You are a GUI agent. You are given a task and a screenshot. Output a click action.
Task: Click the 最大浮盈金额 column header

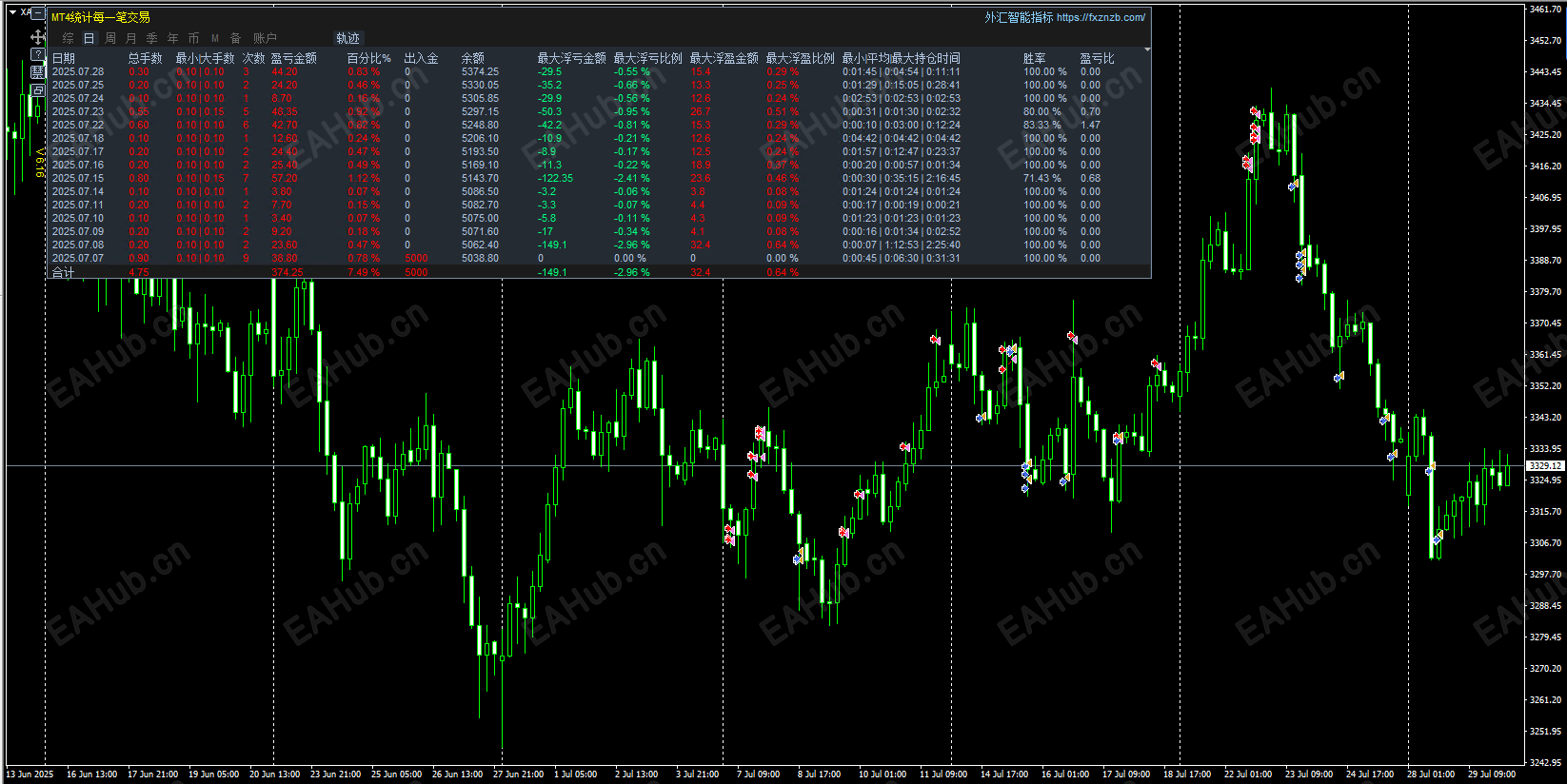pos(724,58)
